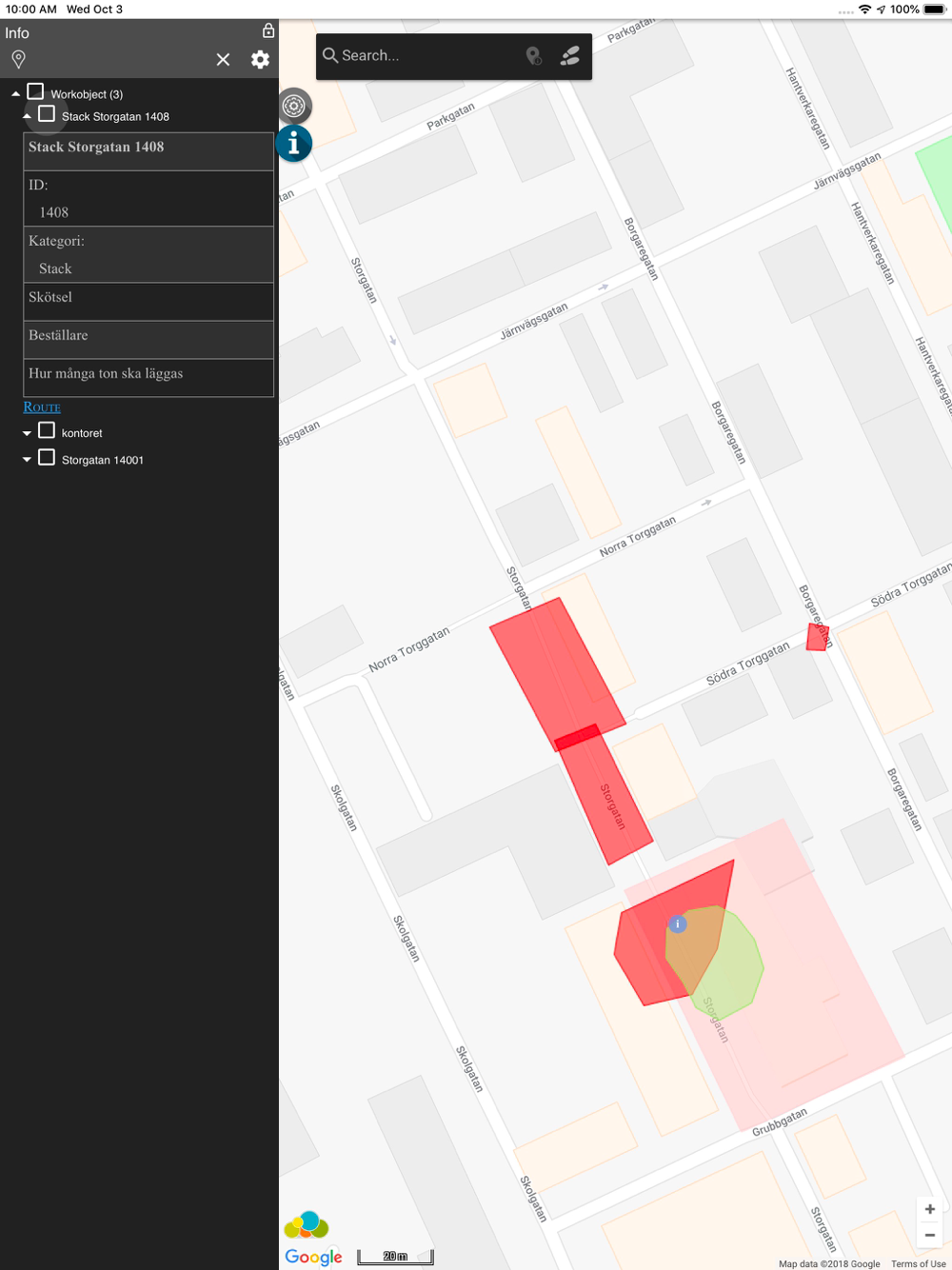The width and height of the screenshot is (952, 1270).
Task: Select the kontoret tree item label
Action: click(x=82, y=433)
